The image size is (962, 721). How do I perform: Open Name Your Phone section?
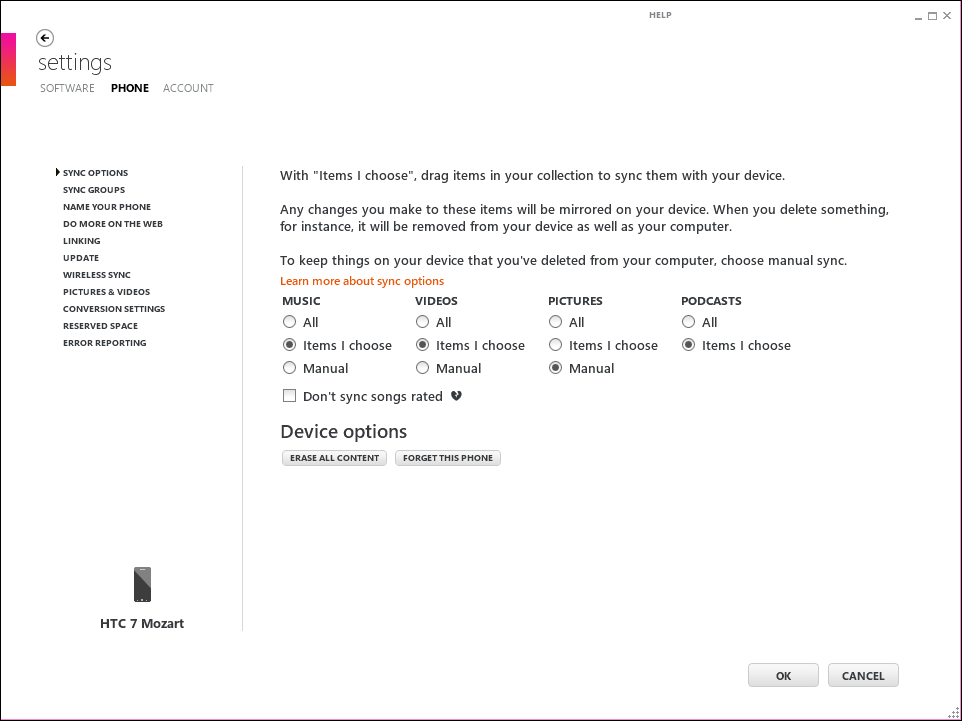click(107, 207)
